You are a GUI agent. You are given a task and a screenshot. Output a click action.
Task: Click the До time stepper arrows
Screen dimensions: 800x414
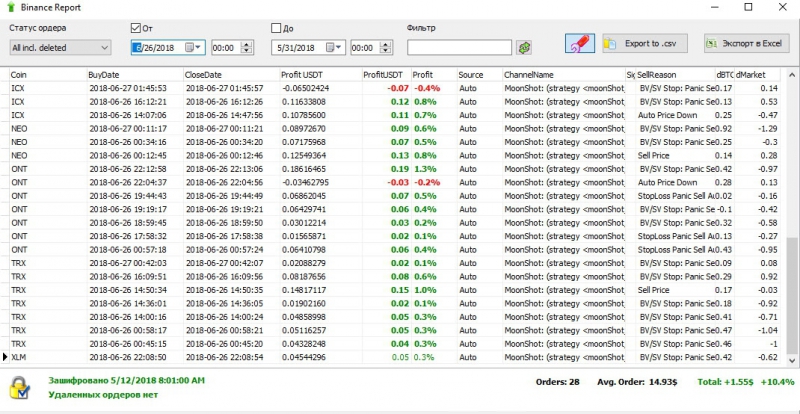click(387, 48)
